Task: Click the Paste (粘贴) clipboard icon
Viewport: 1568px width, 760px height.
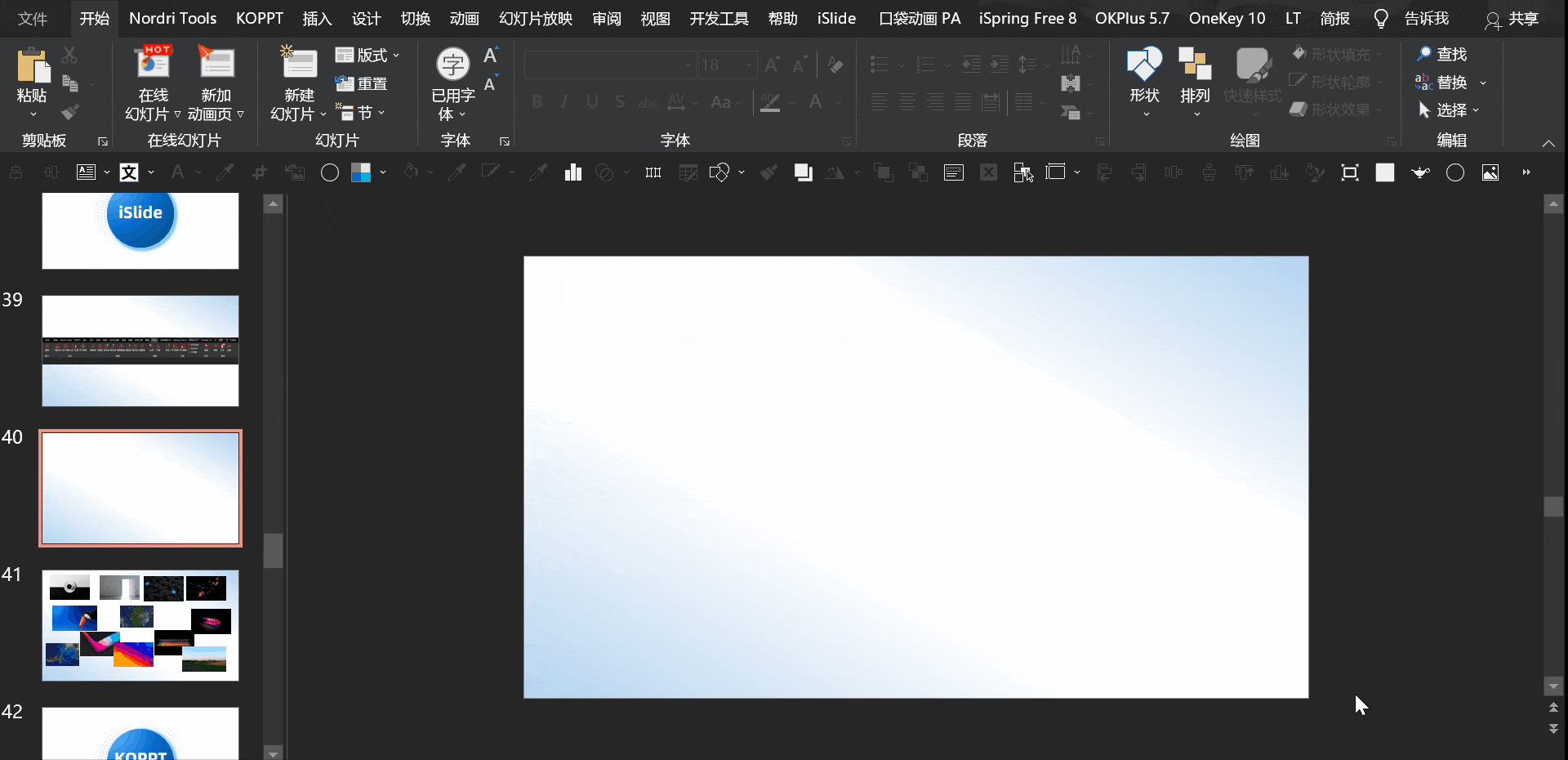Action: [32, 65]
